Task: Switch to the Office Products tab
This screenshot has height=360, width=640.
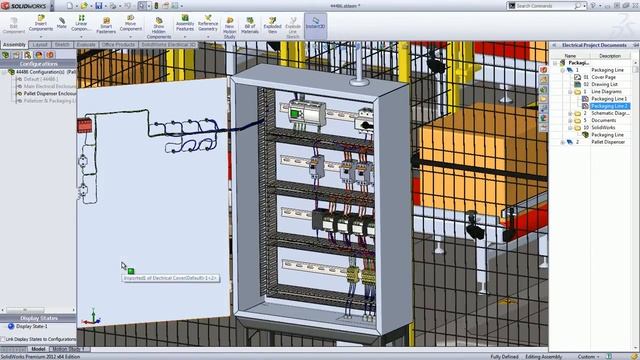Action: (118, 44)
